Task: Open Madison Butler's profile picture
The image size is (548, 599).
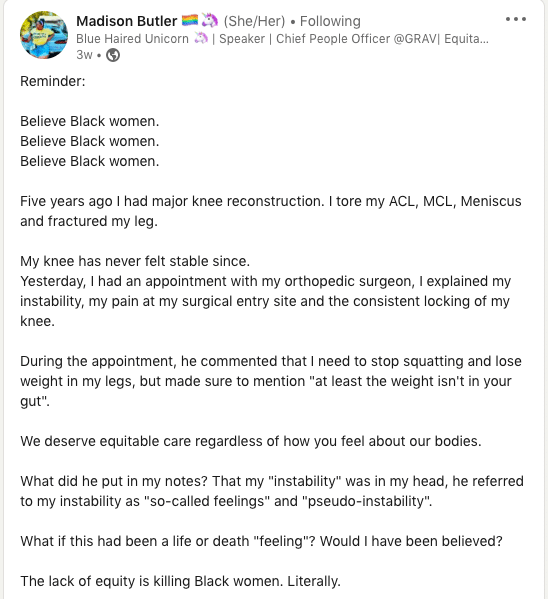Action: coord(44,35)
